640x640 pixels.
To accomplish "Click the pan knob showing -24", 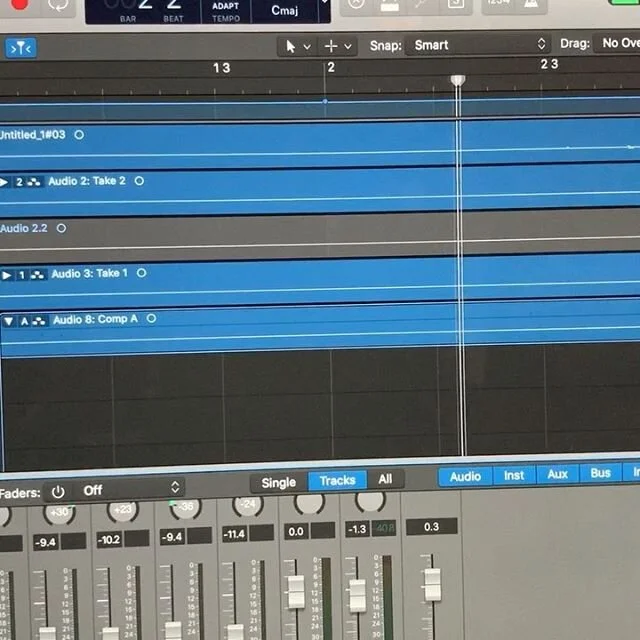I will point(247,505).
